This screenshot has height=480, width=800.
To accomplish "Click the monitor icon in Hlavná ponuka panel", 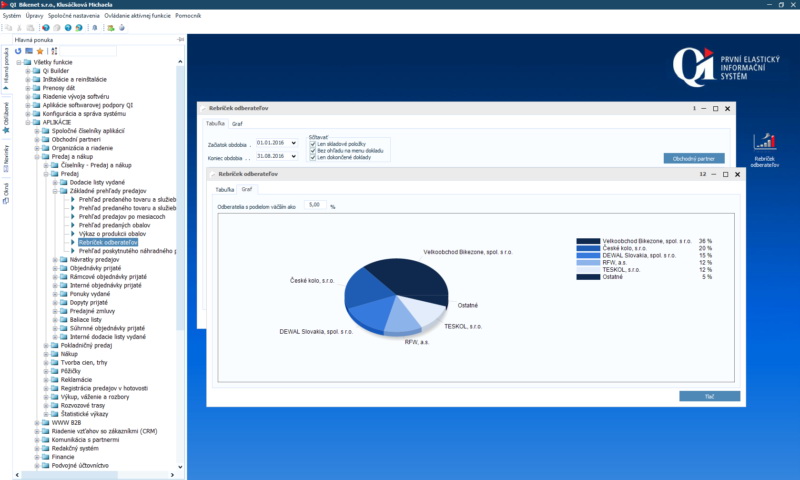I will (29, 51).
